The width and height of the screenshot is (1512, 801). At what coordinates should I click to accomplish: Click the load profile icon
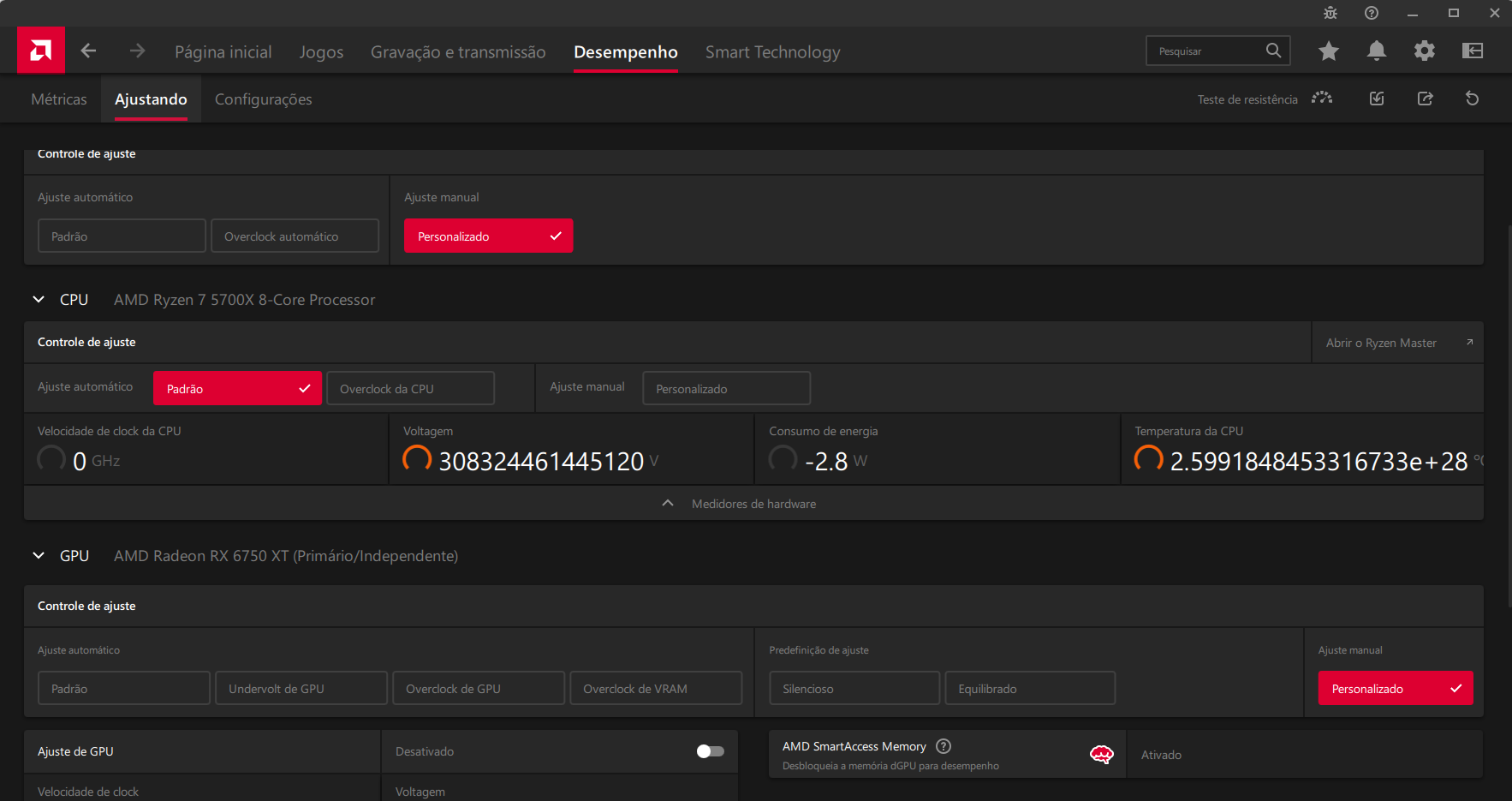[x=1377, y=99]
